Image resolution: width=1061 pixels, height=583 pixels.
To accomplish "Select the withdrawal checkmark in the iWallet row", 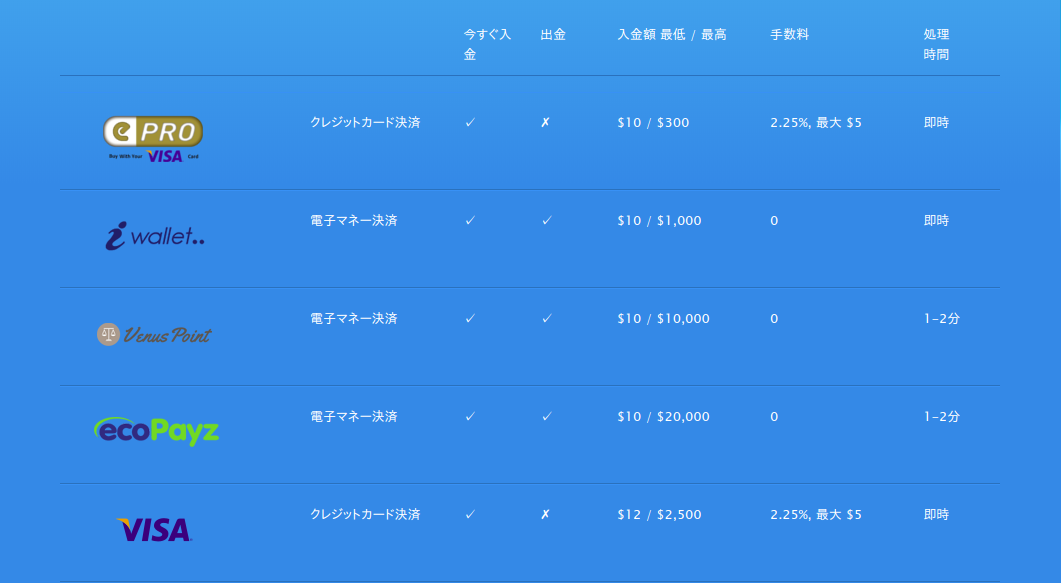I will [547, 220].
